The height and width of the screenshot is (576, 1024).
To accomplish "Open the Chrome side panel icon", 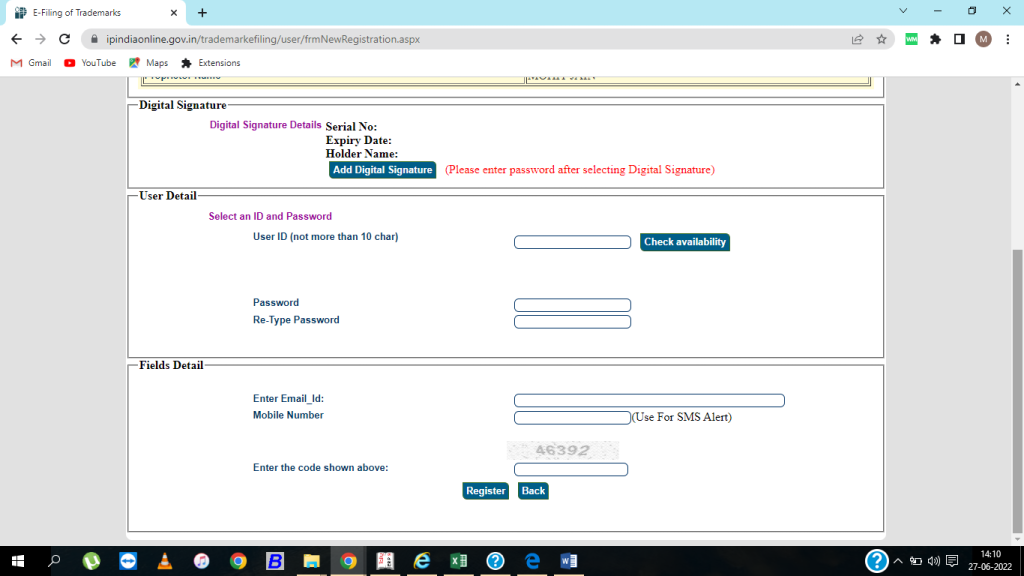I will point(959,39).
